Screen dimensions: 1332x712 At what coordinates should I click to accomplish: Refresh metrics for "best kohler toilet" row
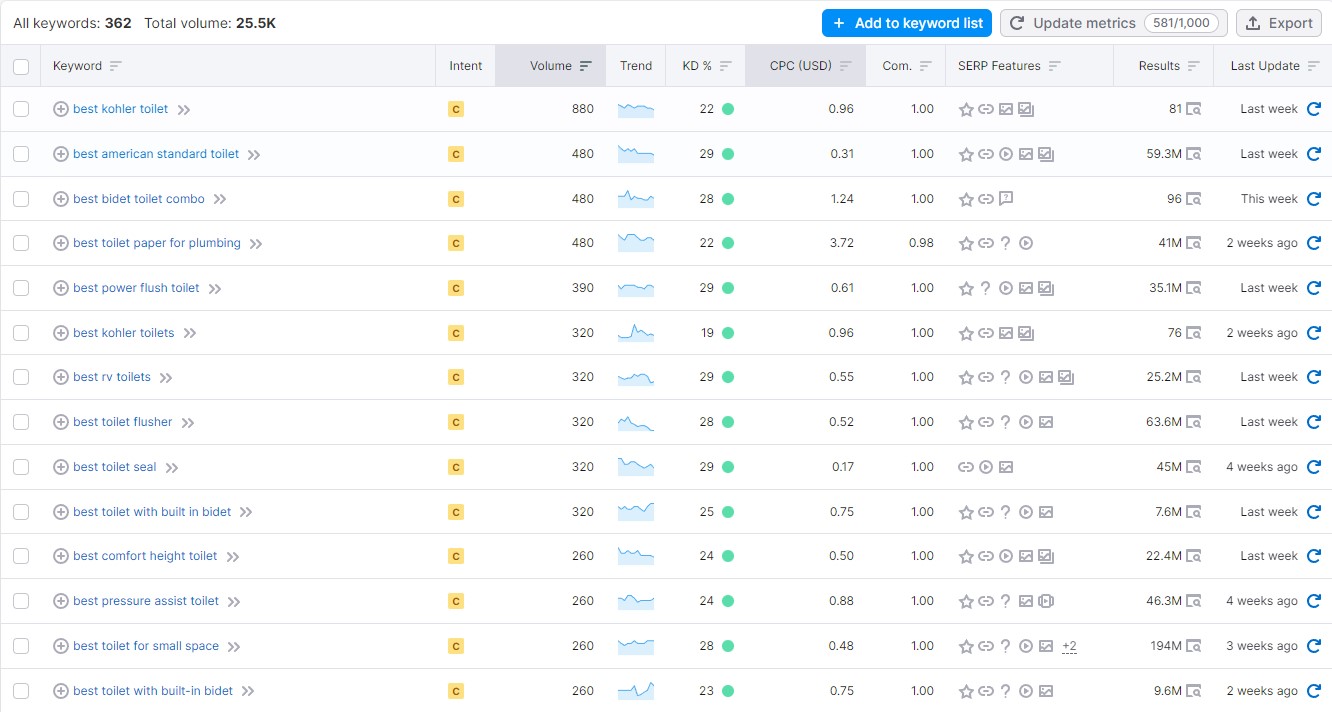(1315, 109)
